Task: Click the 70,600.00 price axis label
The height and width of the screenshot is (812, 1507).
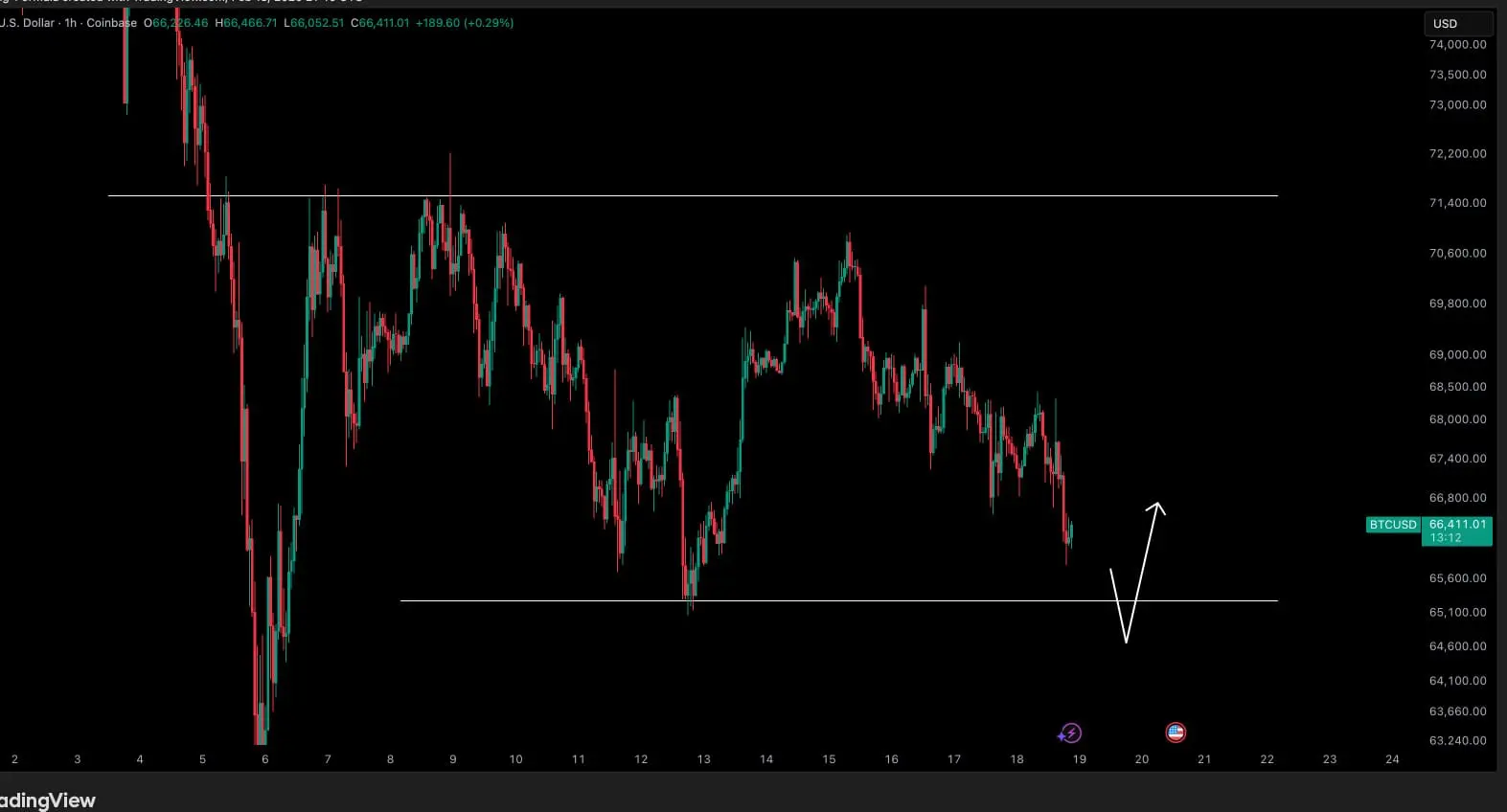Action: point(1457,254)
